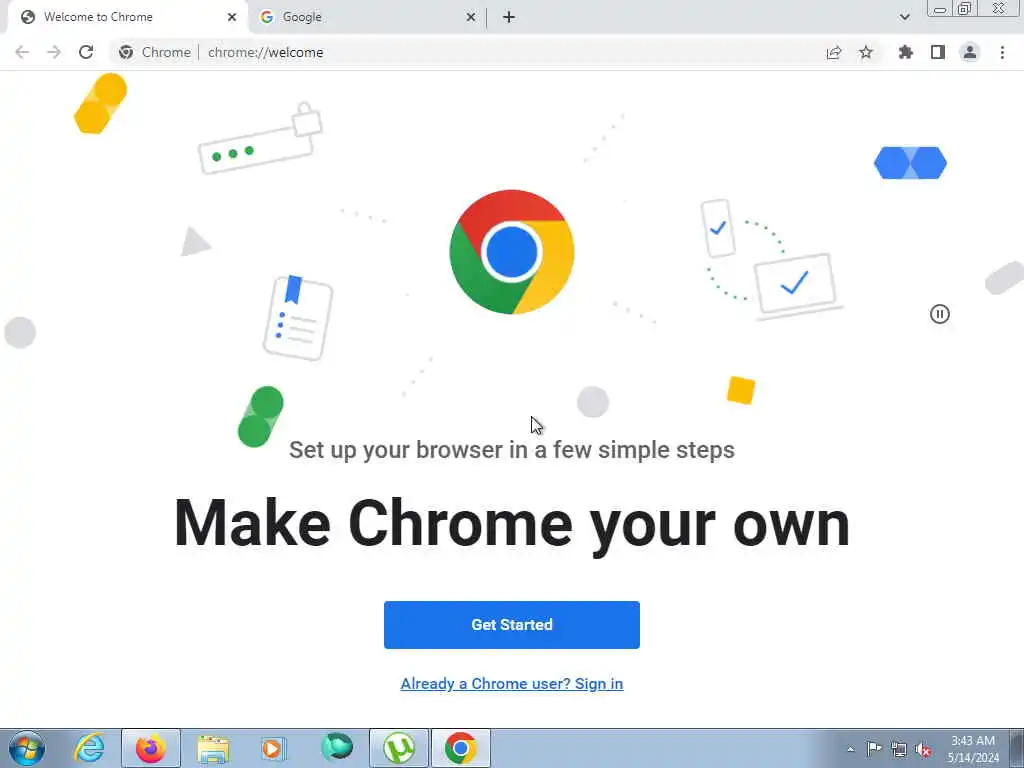1024x768 pixels.
Task: Launch Internet Explorer from the taskbar
Action: 89,748
